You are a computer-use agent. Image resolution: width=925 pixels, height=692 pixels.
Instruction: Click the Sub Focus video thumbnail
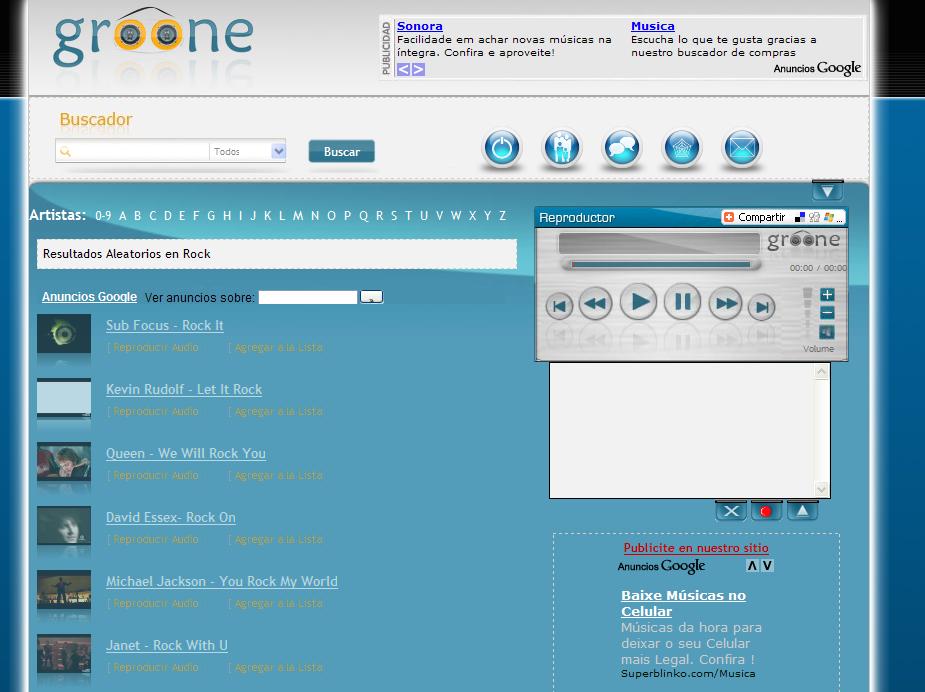click(64, 333)
